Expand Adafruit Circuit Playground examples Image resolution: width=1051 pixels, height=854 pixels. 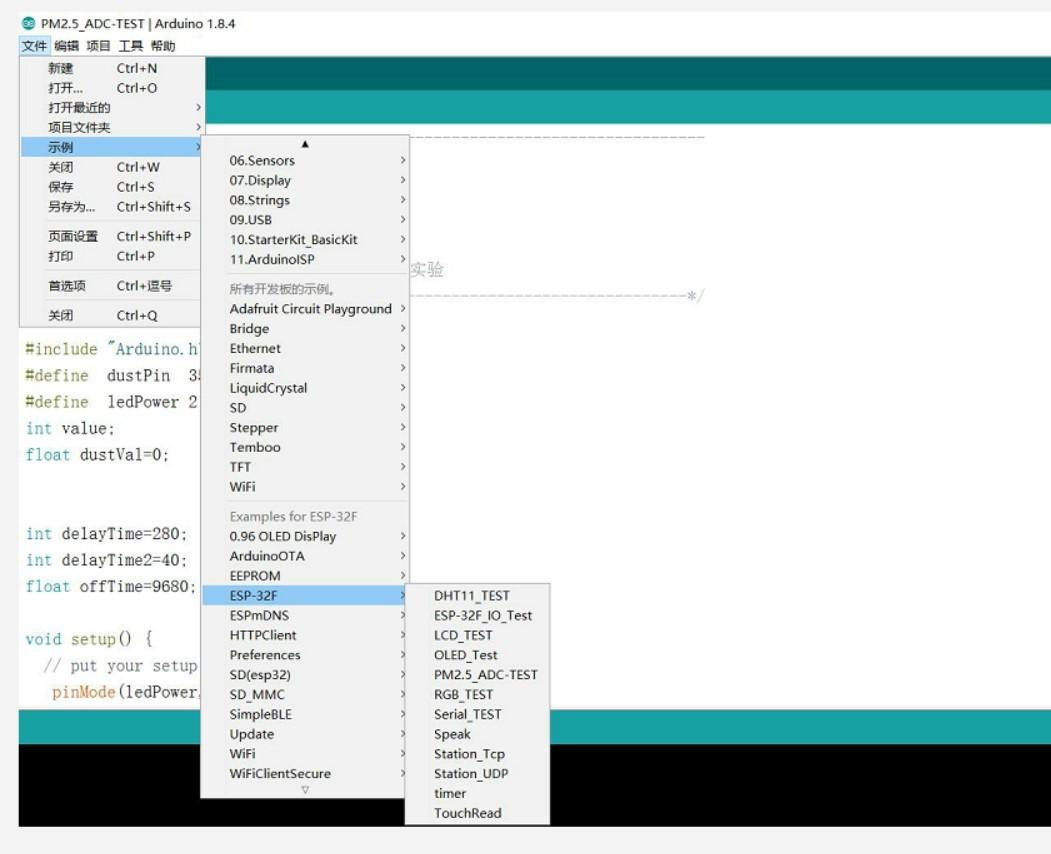[305, 309]
